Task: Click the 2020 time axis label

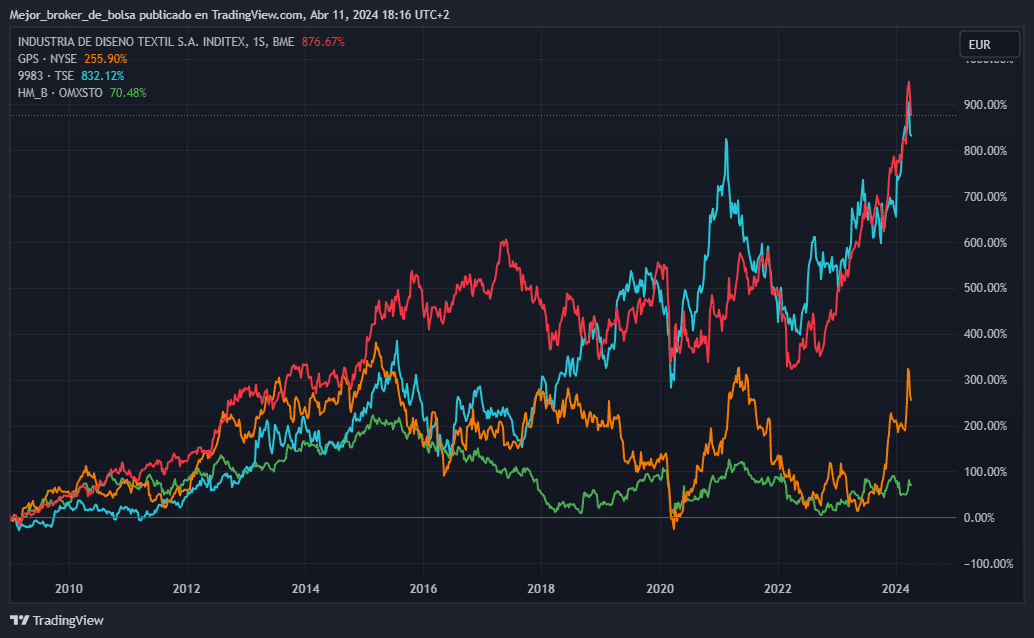Action: [x=660, y=589]
